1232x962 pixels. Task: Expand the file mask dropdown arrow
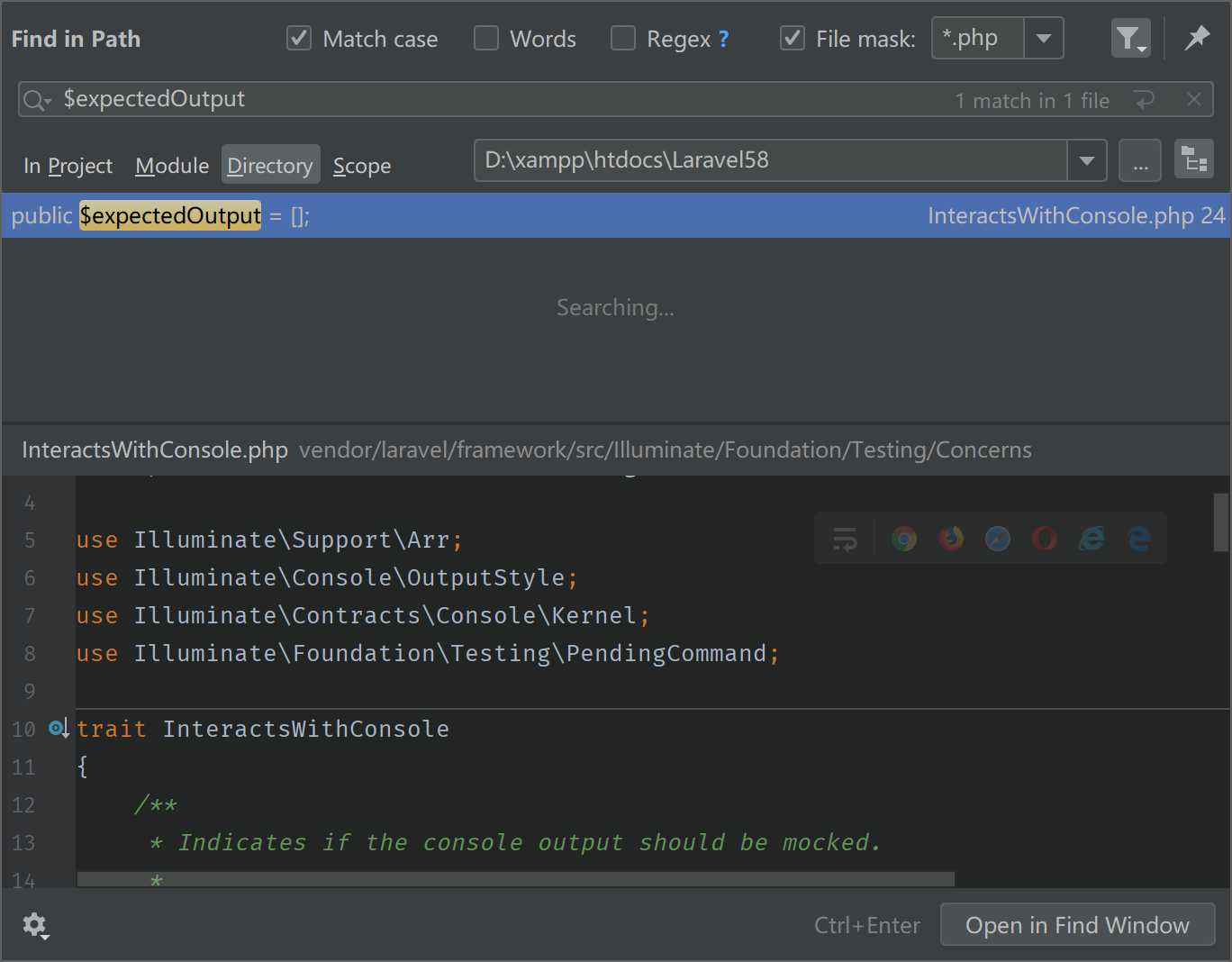click(x=1044, y=39)
